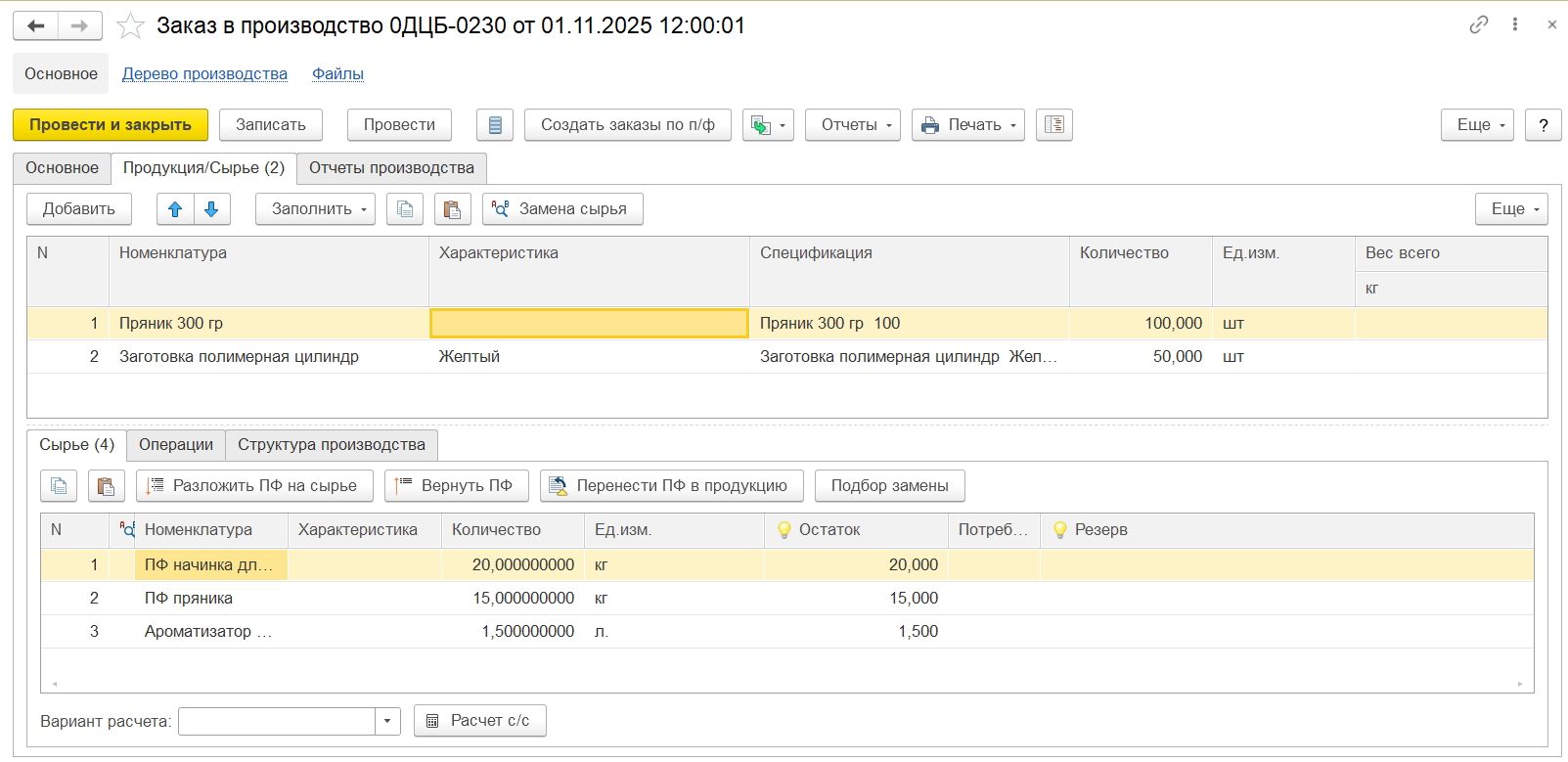Click the favorites star icon
The image size is (1568, 762).
[x=130, y=25]
